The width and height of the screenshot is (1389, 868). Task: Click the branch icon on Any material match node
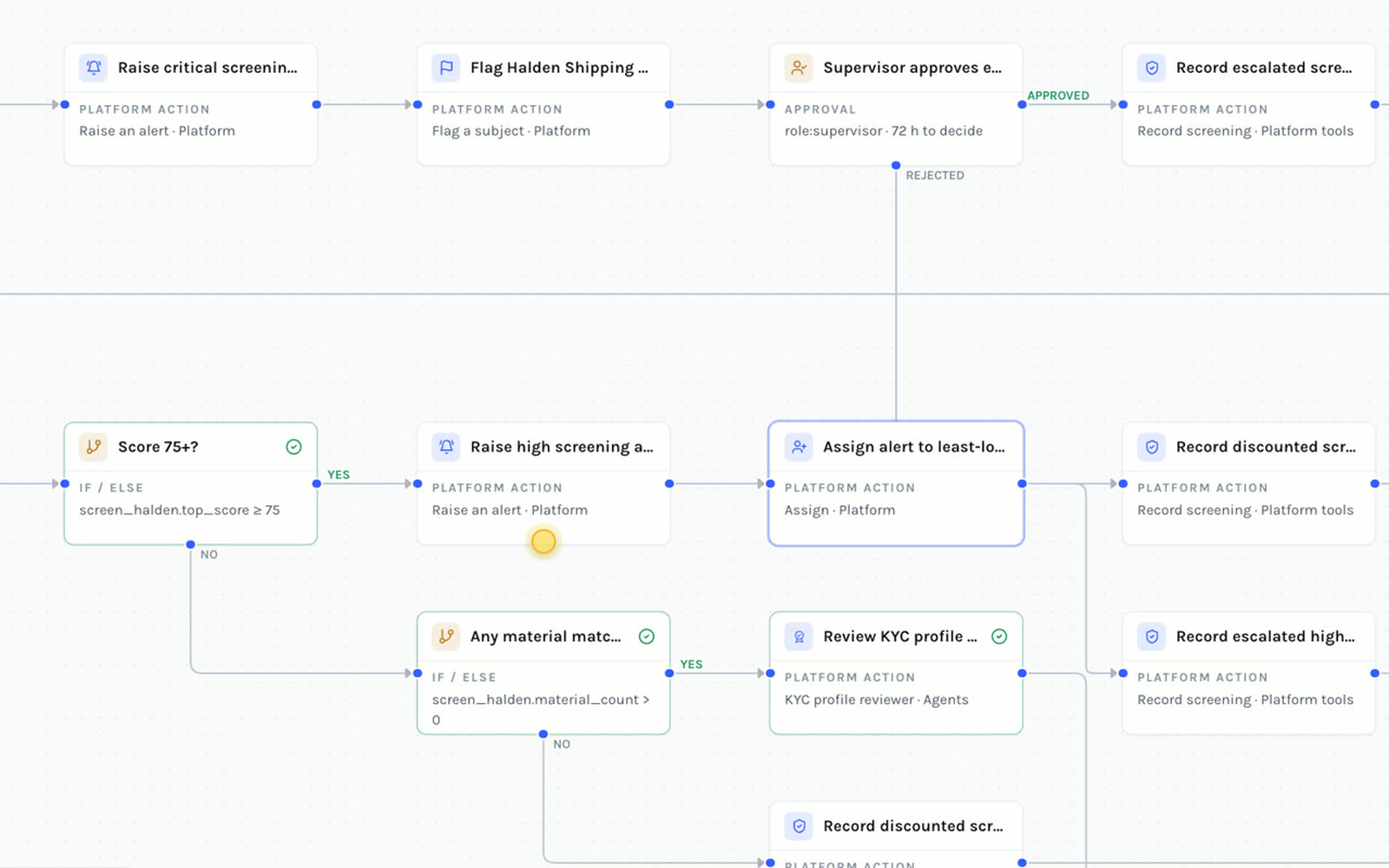coord(446,636)
